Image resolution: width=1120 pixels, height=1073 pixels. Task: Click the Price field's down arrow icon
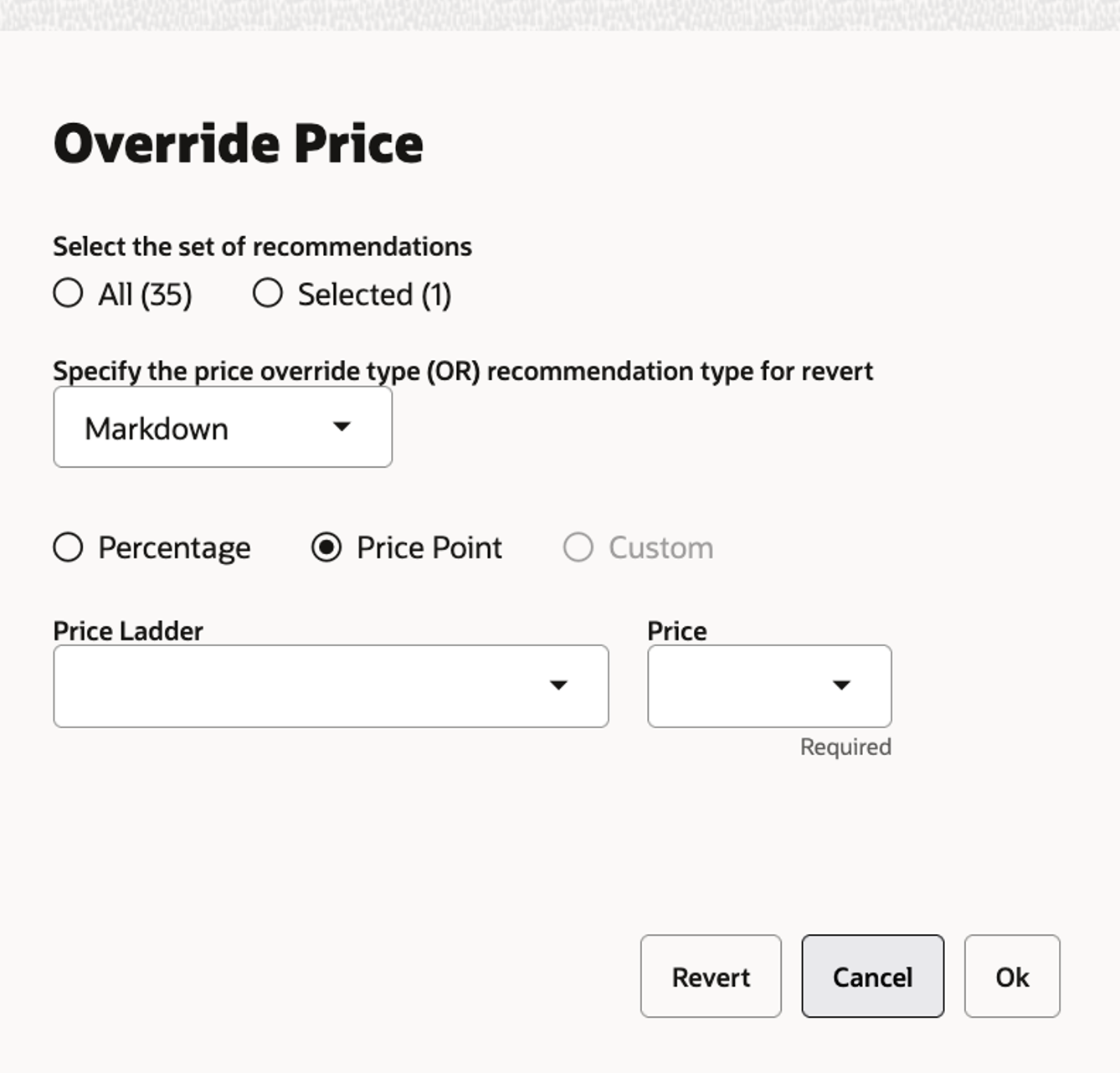point(841,685)
